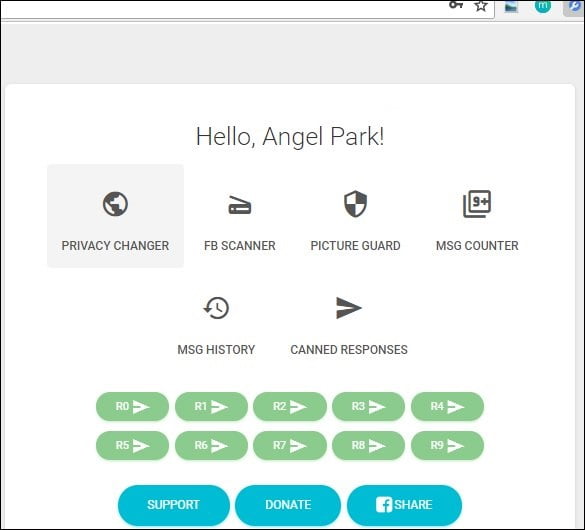Send canned response R2

[290, 406]
